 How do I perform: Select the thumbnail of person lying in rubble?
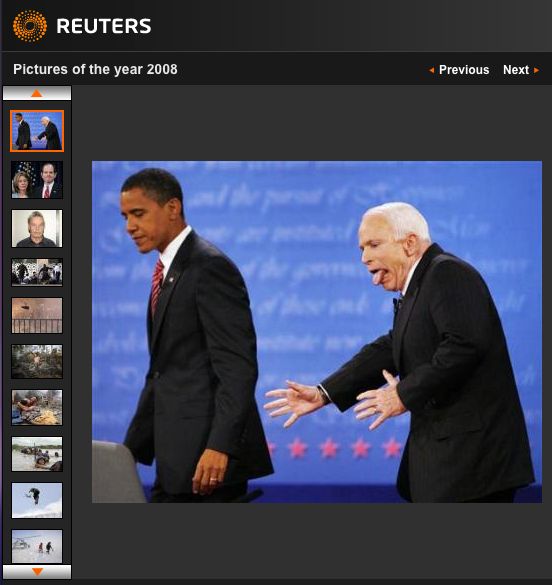[x=37, y=407]
